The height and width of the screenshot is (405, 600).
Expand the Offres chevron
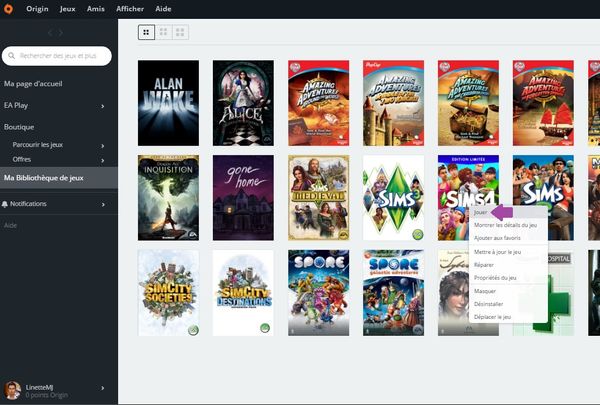coord(103,160)
